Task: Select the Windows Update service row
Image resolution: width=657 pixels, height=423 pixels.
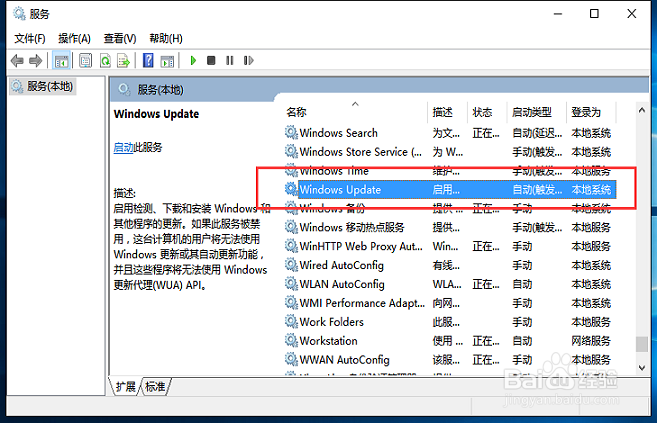Action: [x=450, y=190]
